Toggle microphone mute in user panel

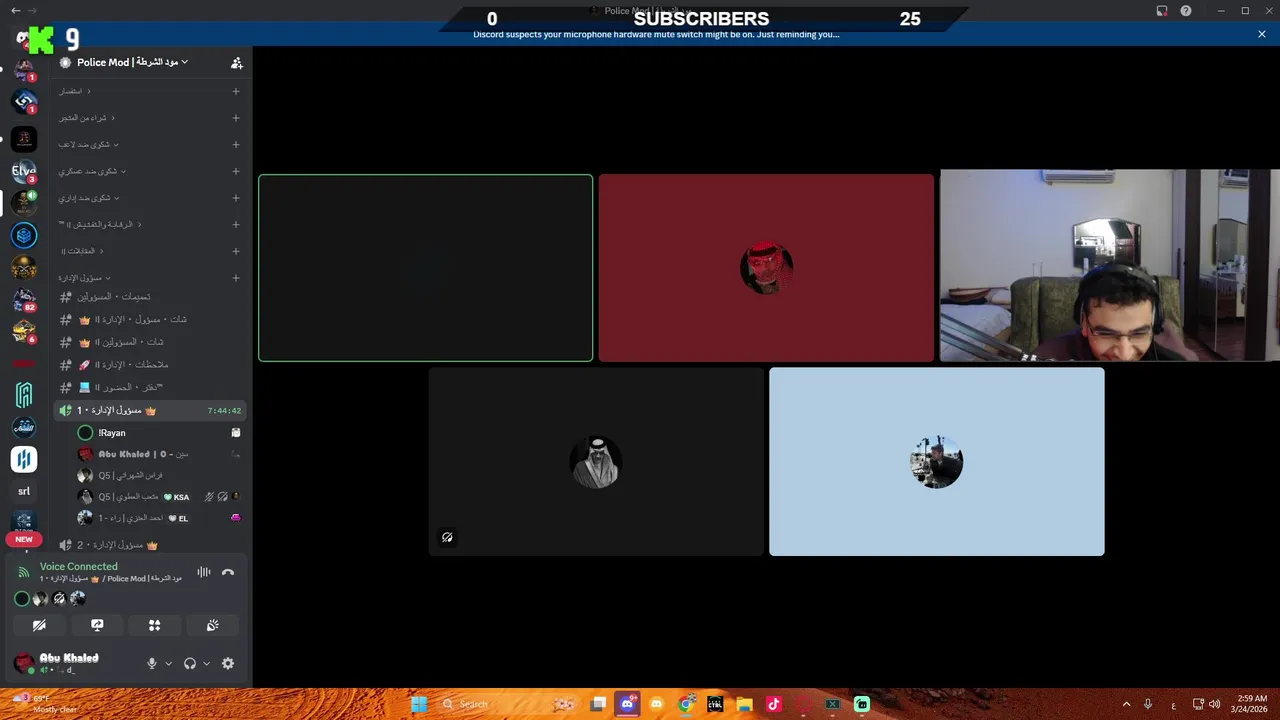152,664
